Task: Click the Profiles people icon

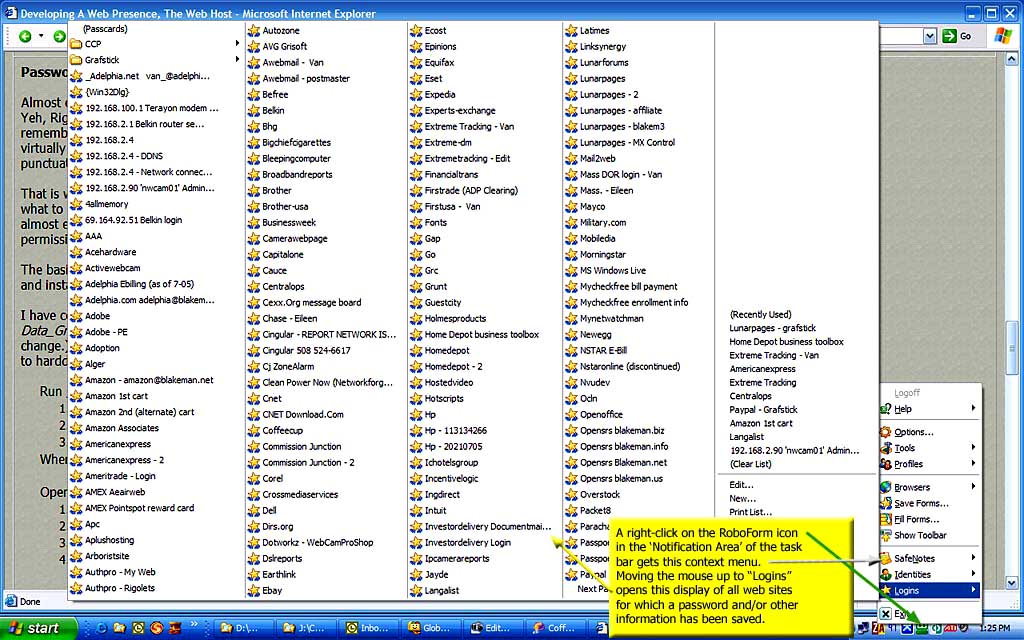Action: click(x=886, y=464)
